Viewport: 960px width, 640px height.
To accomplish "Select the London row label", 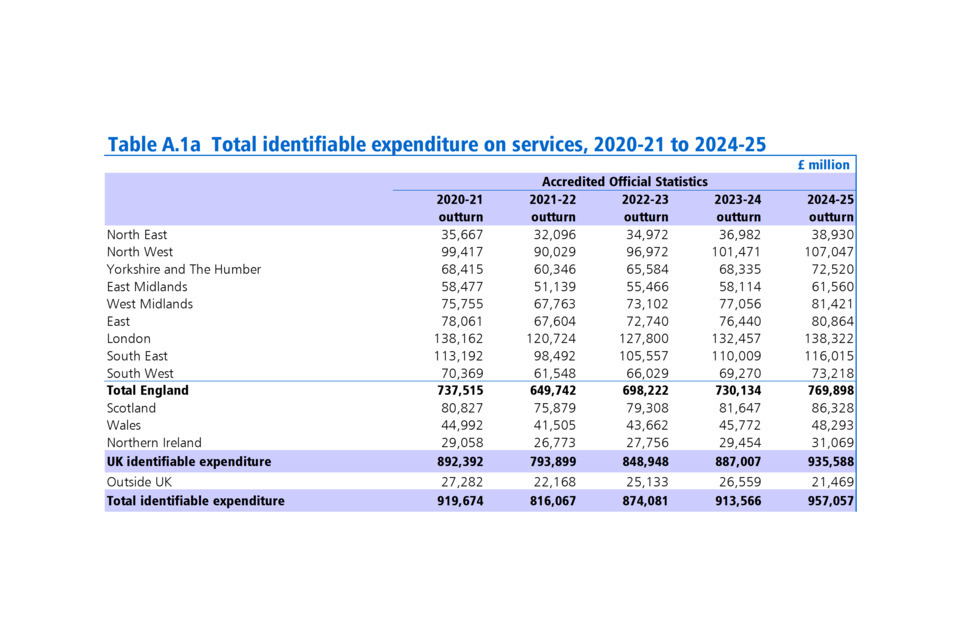I will pos(129,339).
